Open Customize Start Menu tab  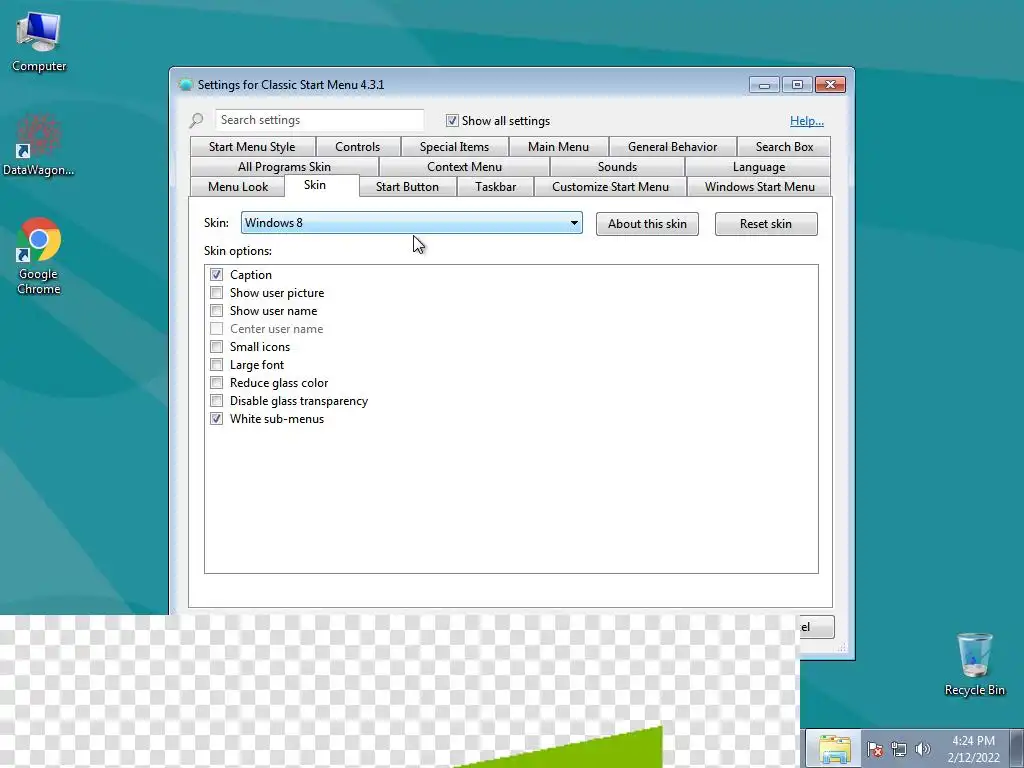click(x=611, y=187)
